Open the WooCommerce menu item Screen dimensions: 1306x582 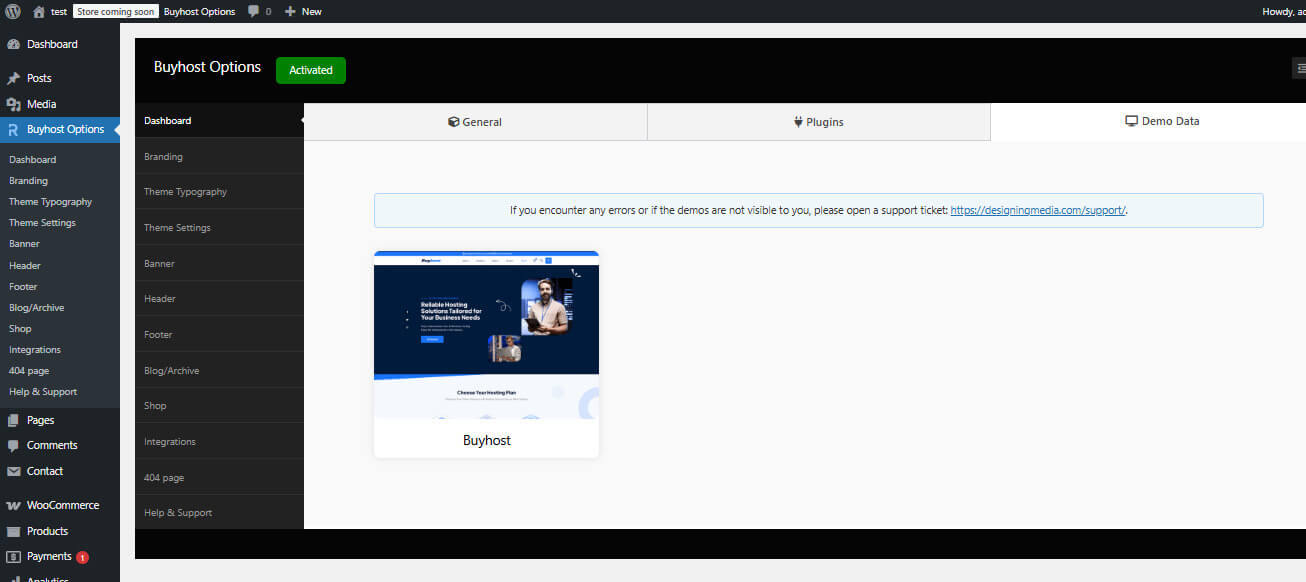pyautogui.click(x=60, y=506)
